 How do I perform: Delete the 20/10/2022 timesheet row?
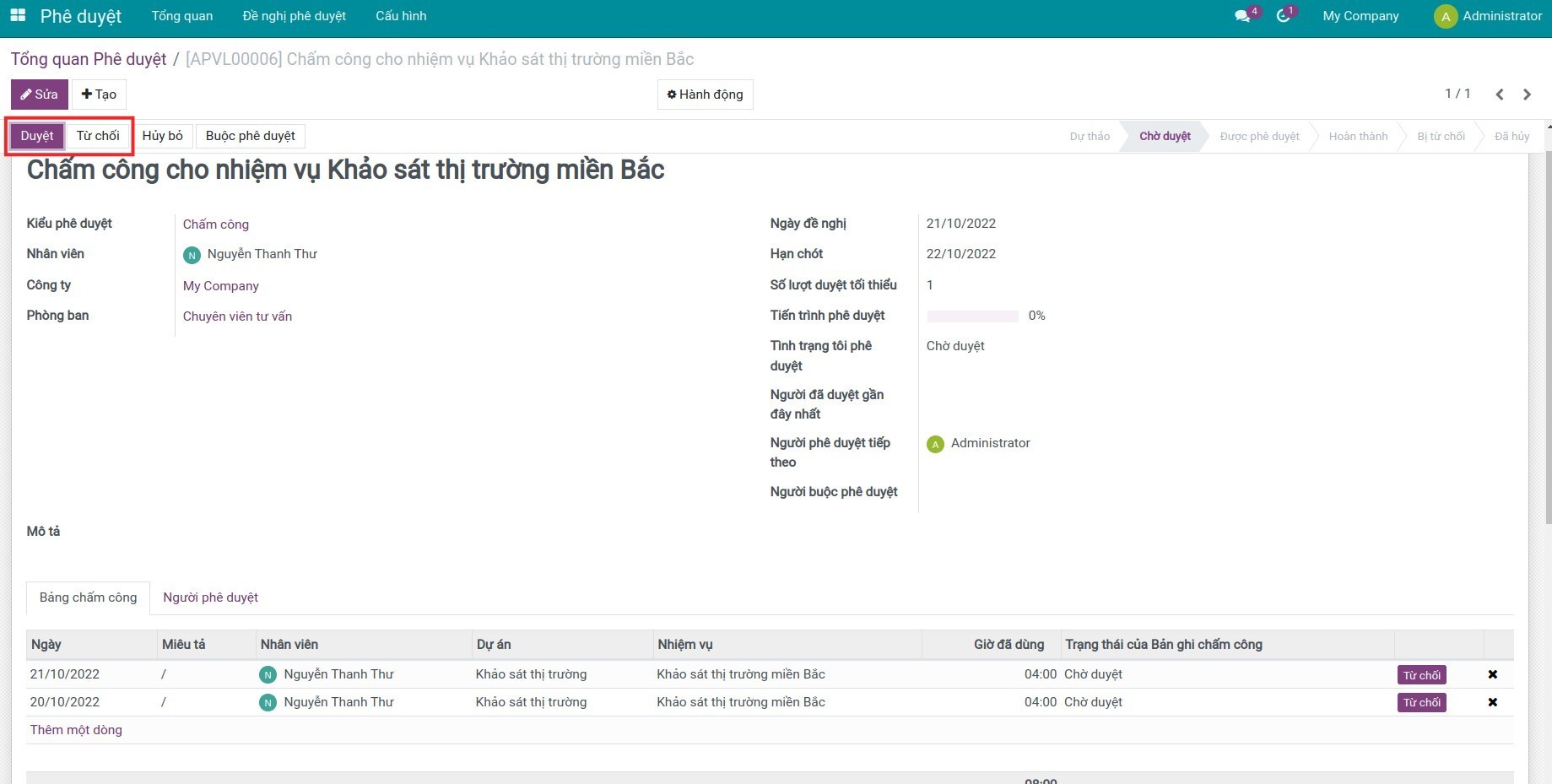(1492, 702)
